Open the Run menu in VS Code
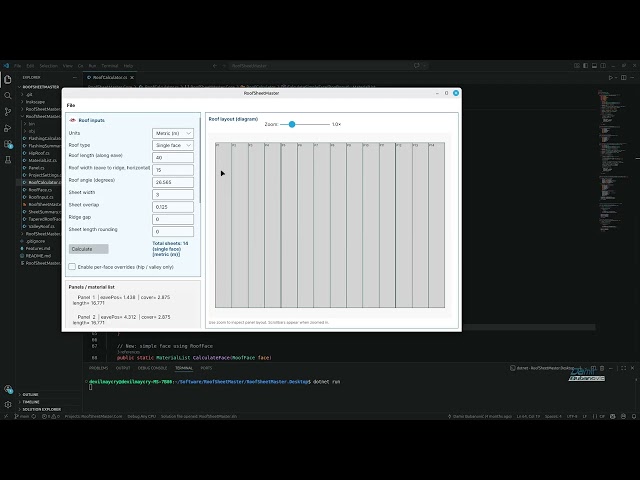The image size is (640, 480). pos(92,66)
